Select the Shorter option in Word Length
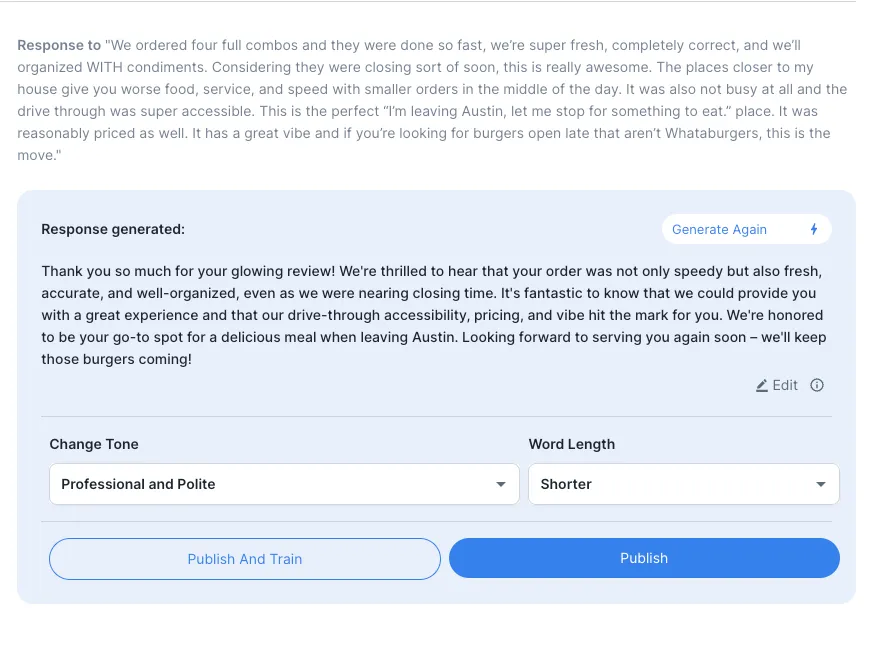 pyautogui.click(x=684, y=484)
